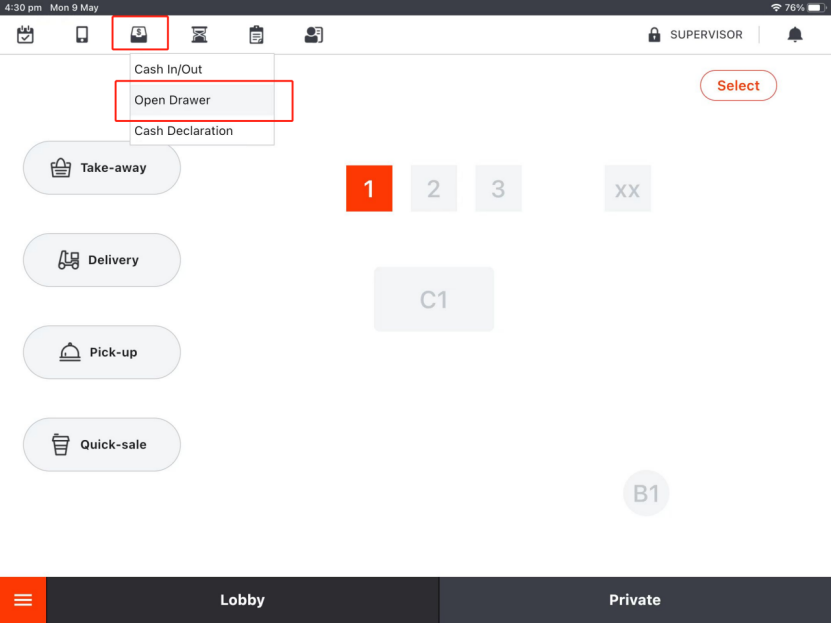Tap the mobile device icon
This screenshot has width=831, height=623.
pos(82,35)
